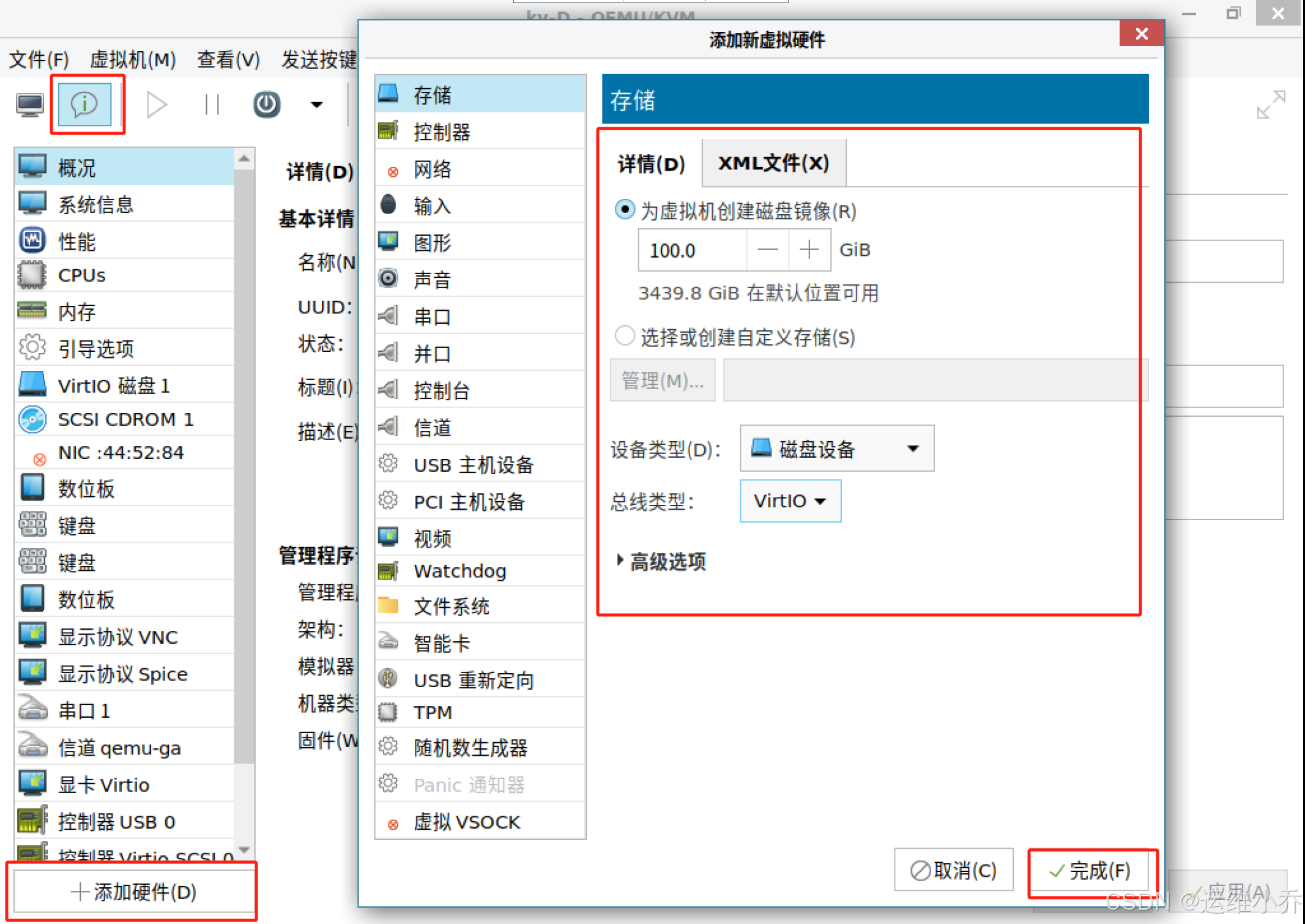Open the 设备类型 磁盘设备 dropdown
Image resolution: width=1305 pixels, height=924 pixels.
click(836, 449)
